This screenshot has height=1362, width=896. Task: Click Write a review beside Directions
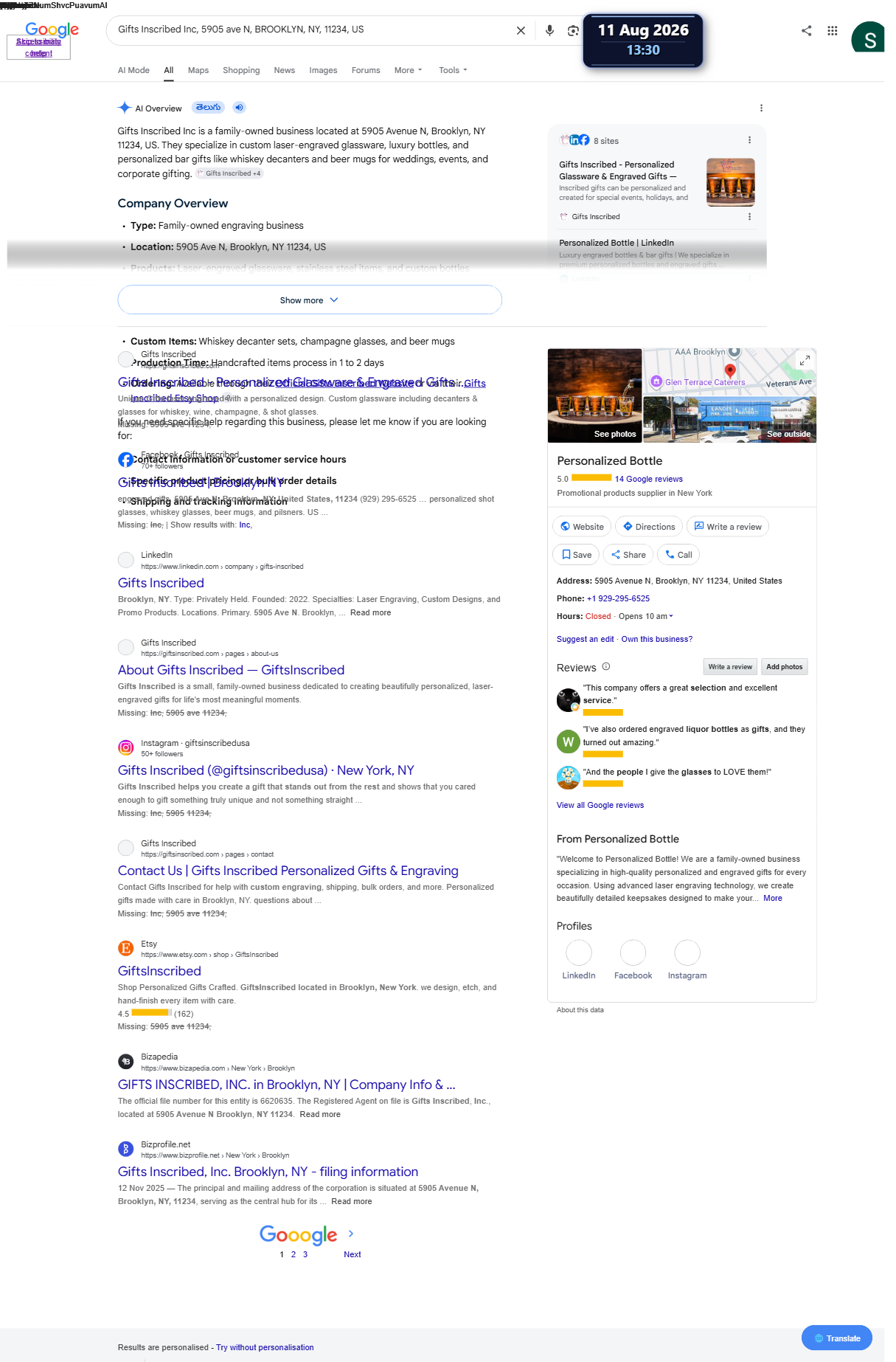pyautogui.click(x=728, y=526)
